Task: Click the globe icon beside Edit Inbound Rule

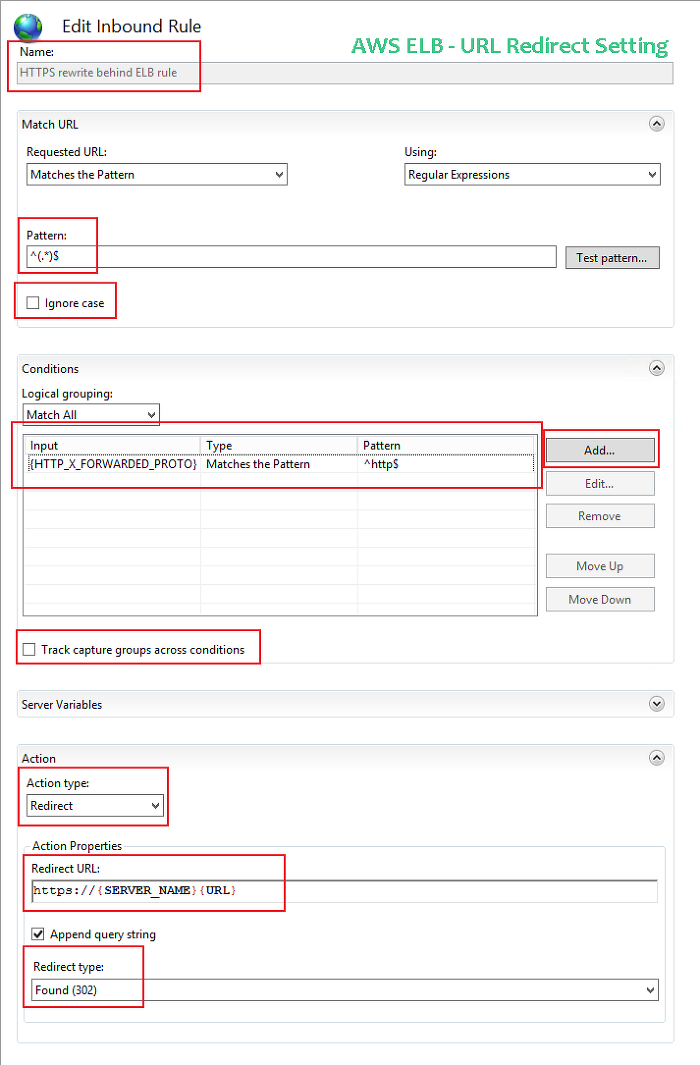Action: coord(28,27)
